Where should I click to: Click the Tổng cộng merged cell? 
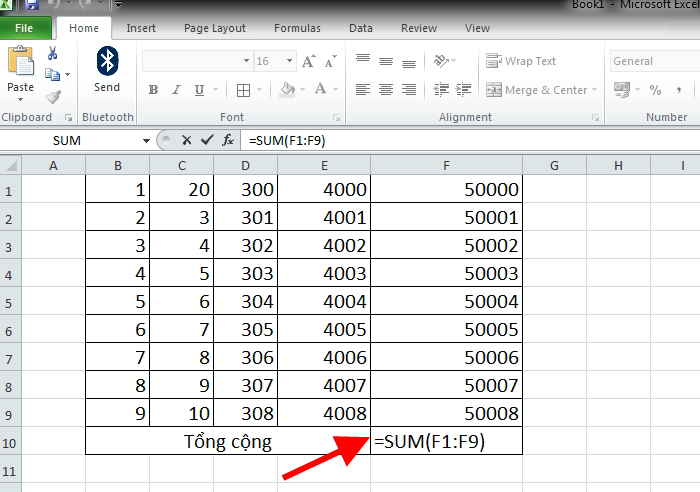pos(228,441)
